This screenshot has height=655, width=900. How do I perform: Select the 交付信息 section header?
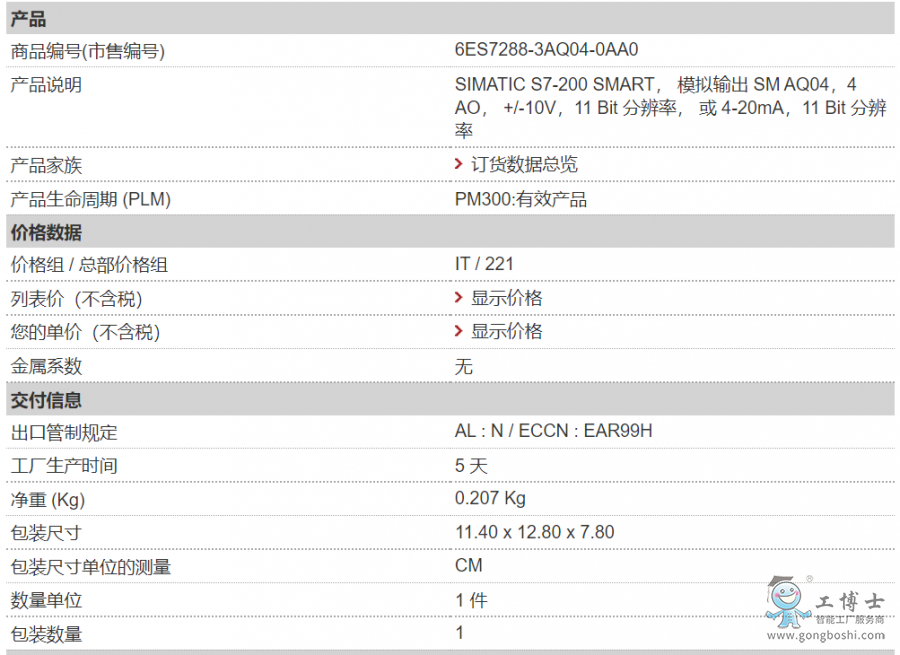coord(46,400)
